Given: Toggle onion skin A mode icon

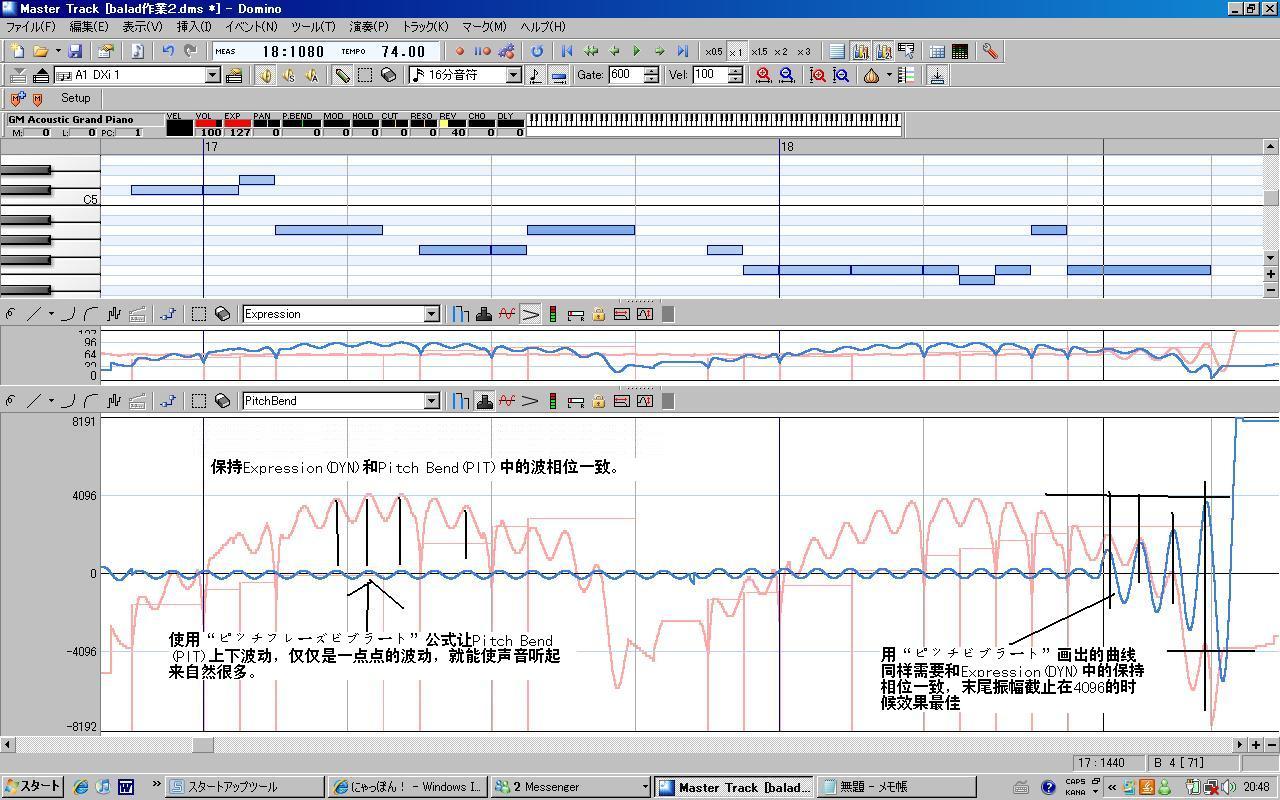Looking at the screenshot, I should pyautogui.click(x=312, y=75).
